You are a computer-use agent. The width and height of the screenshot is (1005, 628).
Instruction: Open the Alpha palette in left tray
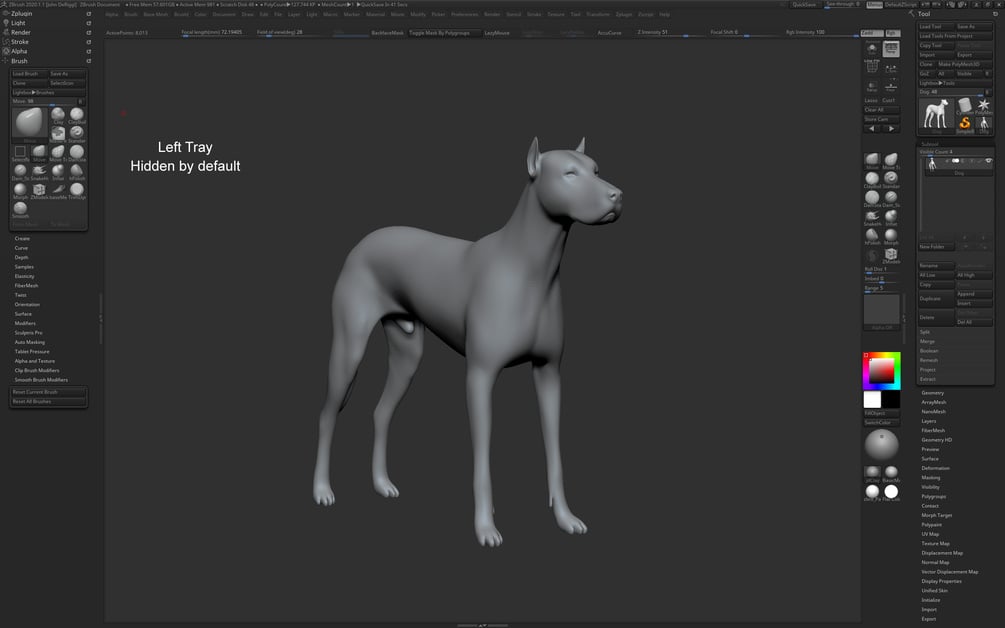pyautogui.click(x=19, y=51)
